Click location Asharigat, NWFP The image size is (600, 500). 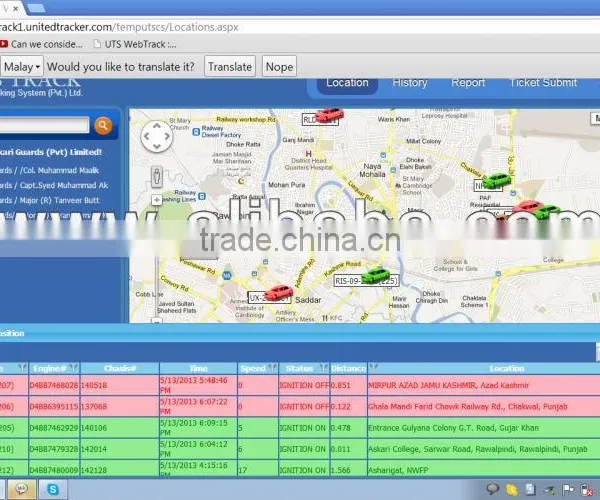398,470
